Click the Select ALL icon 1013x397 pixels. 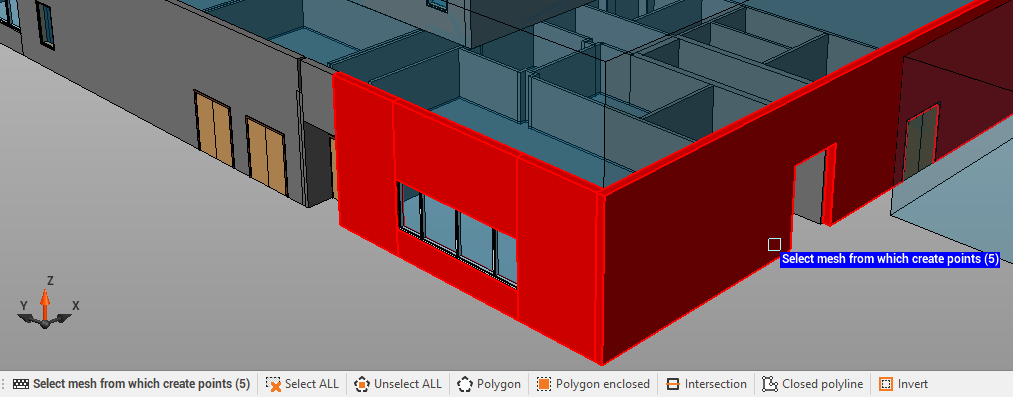pos(274,384)
